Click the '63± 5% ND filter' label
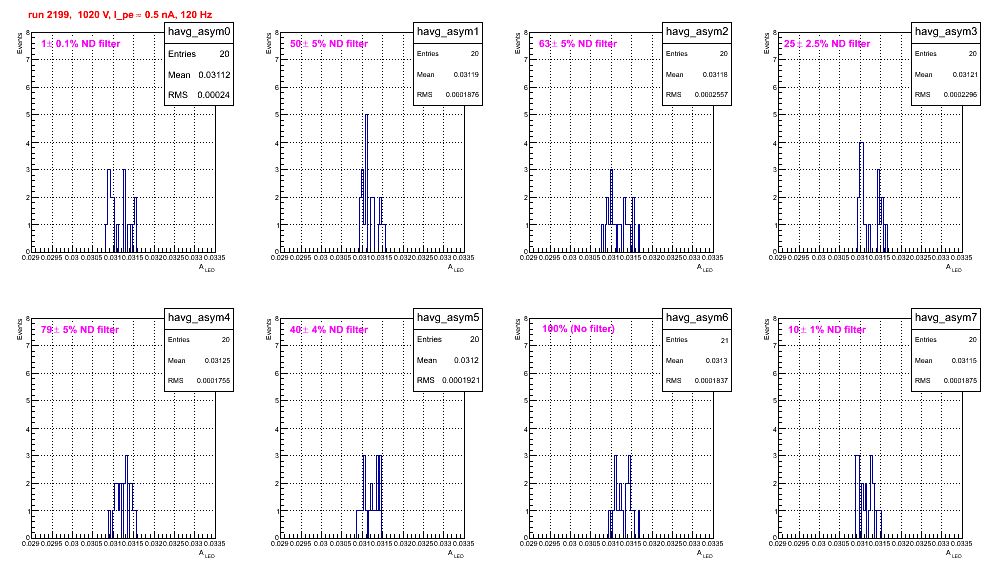The width and height of the screenshot is (996, 572). (x=578, y=44)
